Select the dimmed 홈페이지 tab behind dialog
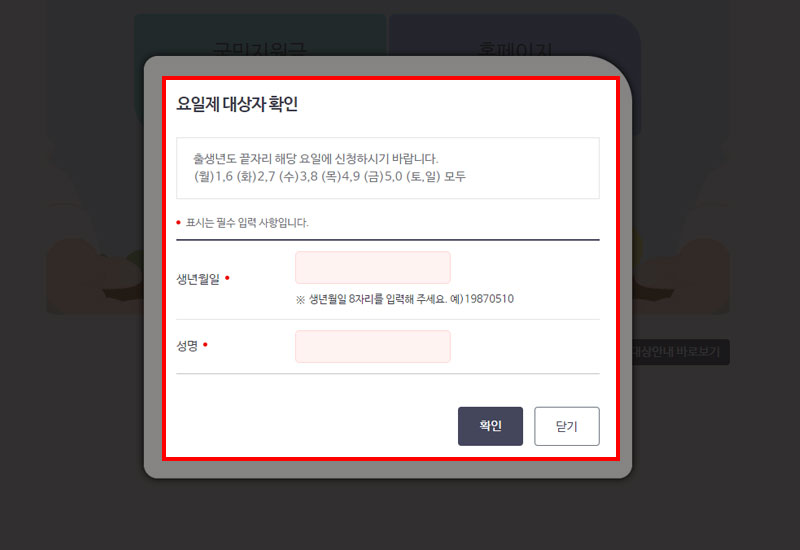Image resolution: width=800 pixels, height=550 pixels. [514, 50]
